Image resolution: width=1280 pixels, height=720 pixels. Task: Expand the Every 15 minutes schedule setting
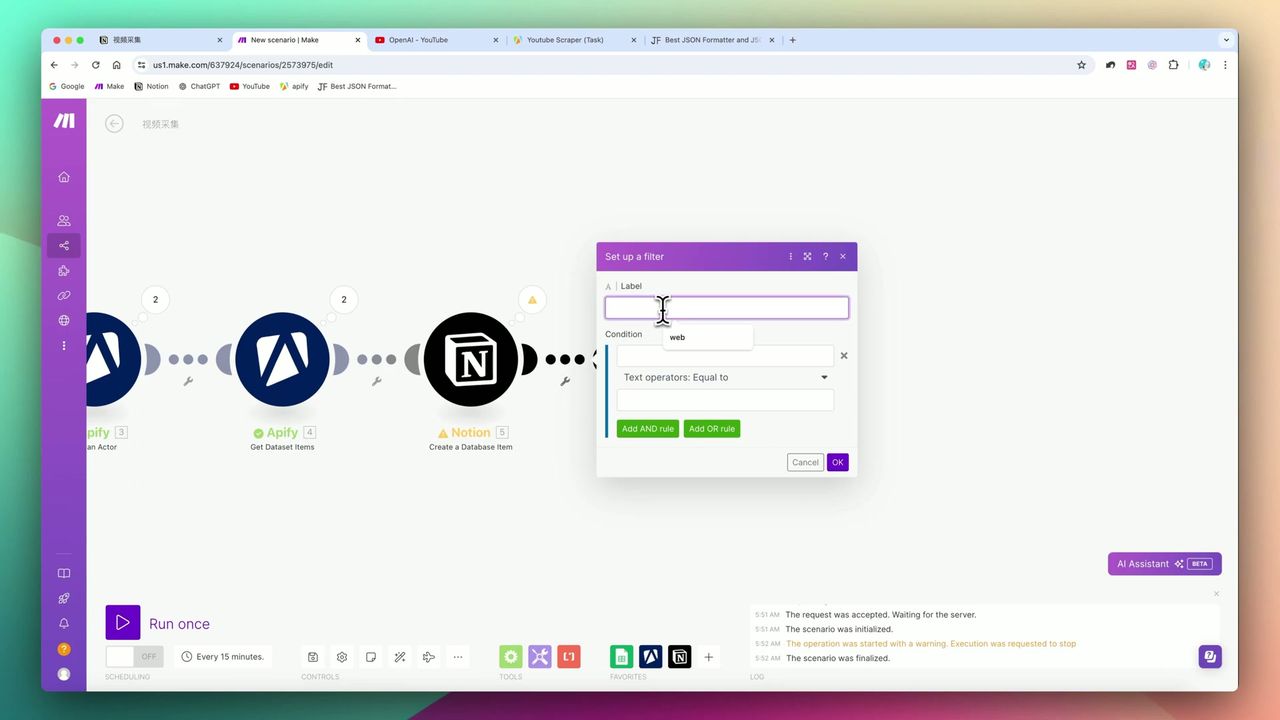224,657
